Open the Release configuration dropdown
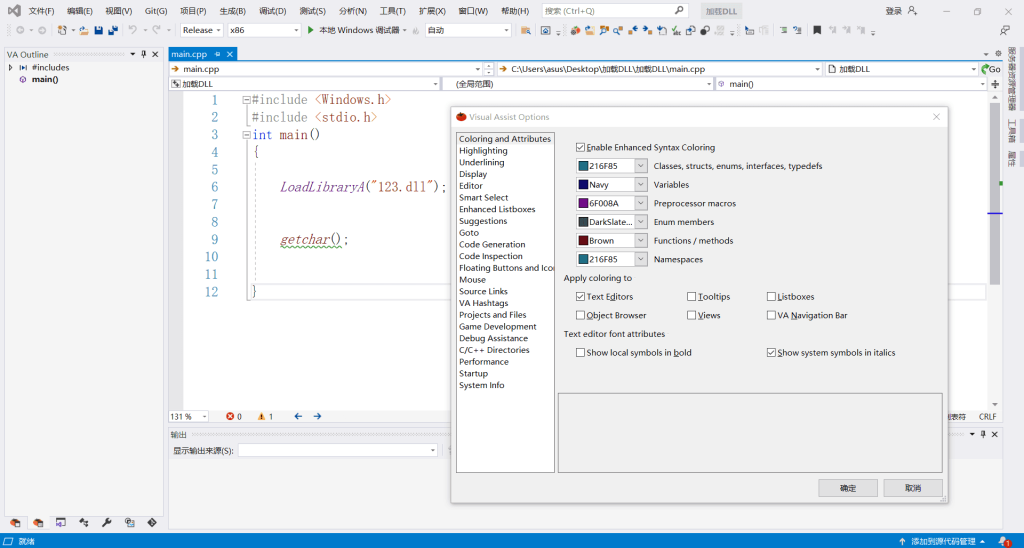Screen dimensions: 1024x548 (200, 30)
